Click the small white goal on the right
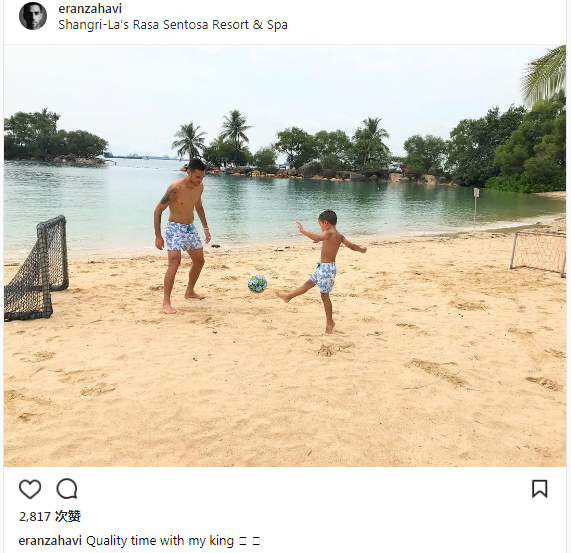 pos(538,253)
